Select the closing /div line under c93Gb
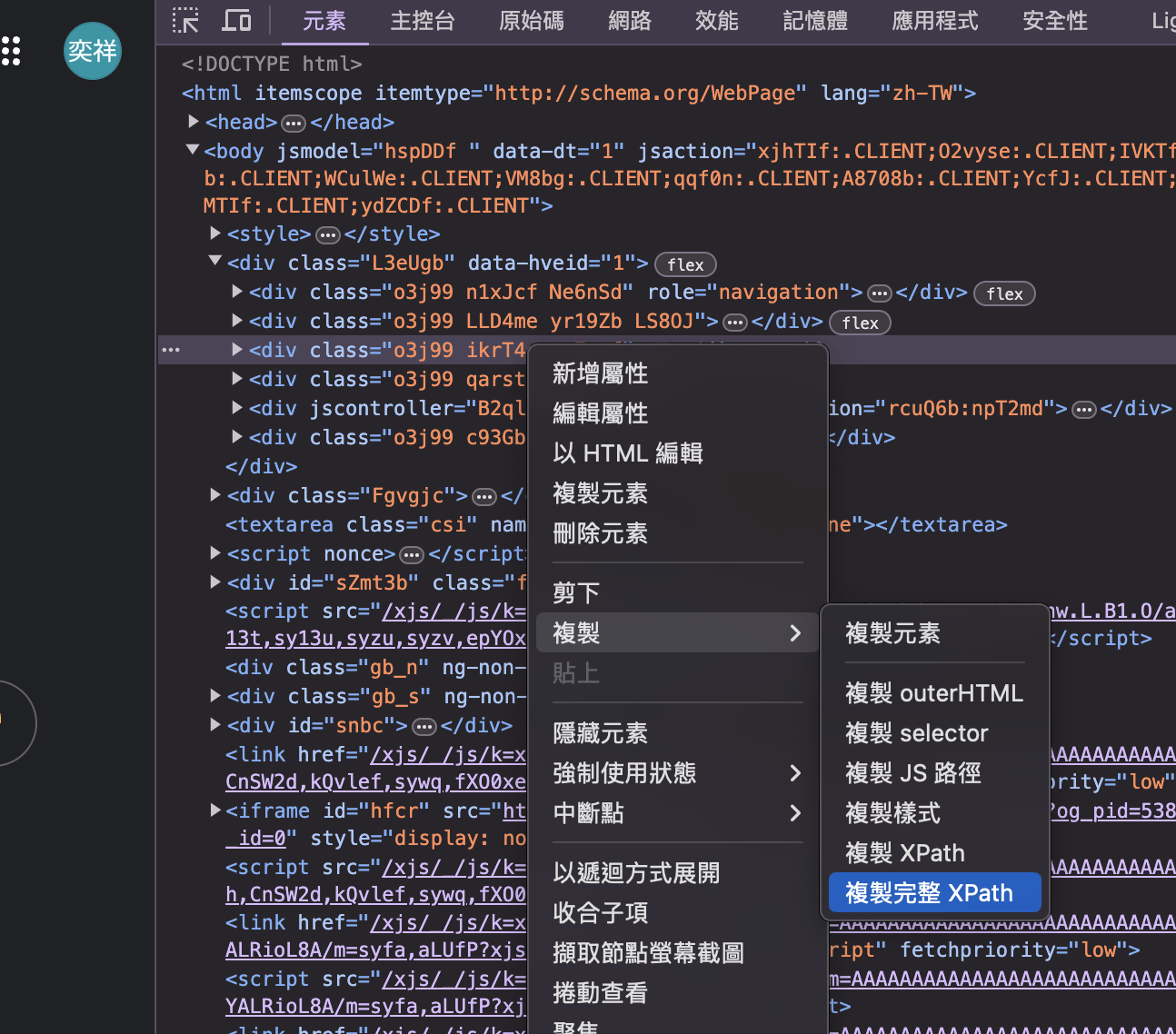1176x1034 pixels. (262, 467)
